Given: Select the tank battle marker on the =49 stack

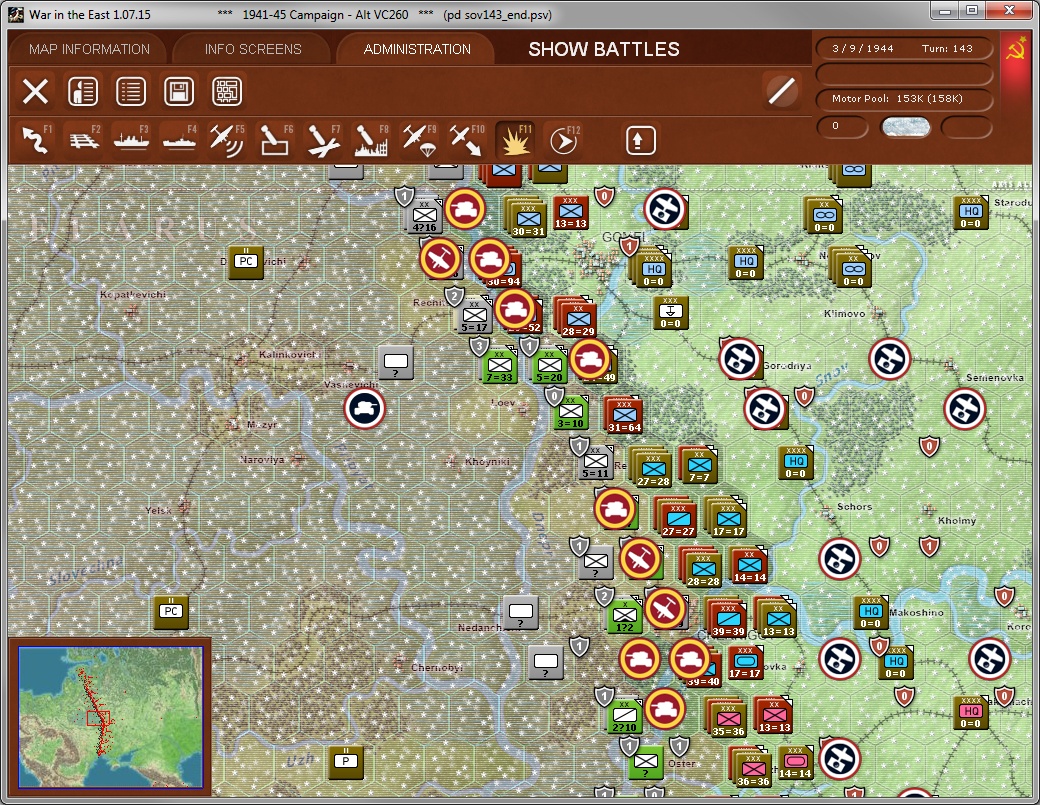Looking at the screenshot, I should point(589,359).
